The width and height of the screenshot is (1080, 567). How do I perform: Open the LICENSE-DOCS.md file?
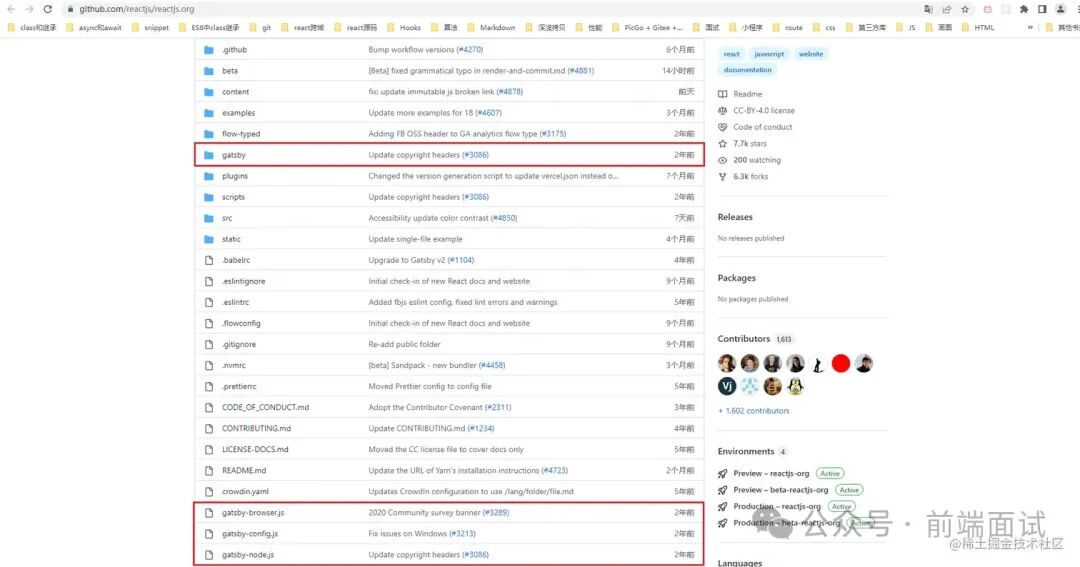255,449
